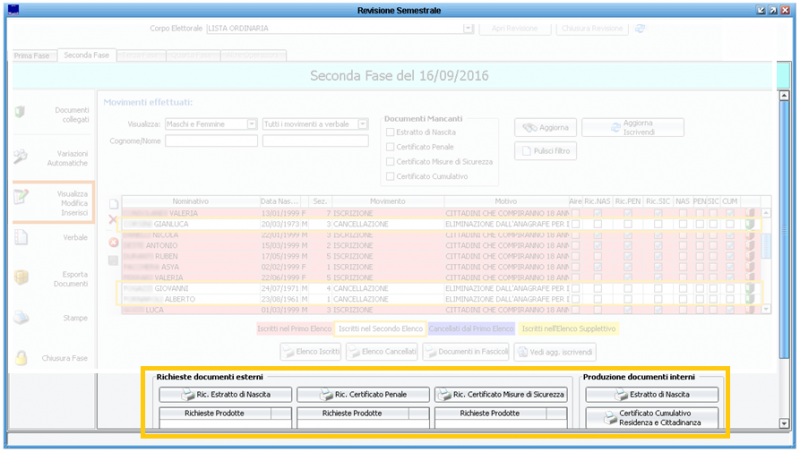800x452 pixels.
Task: Check the Certificato Cumulativo missing-document option
Action: pyautogui.click(x=390, y=176)
